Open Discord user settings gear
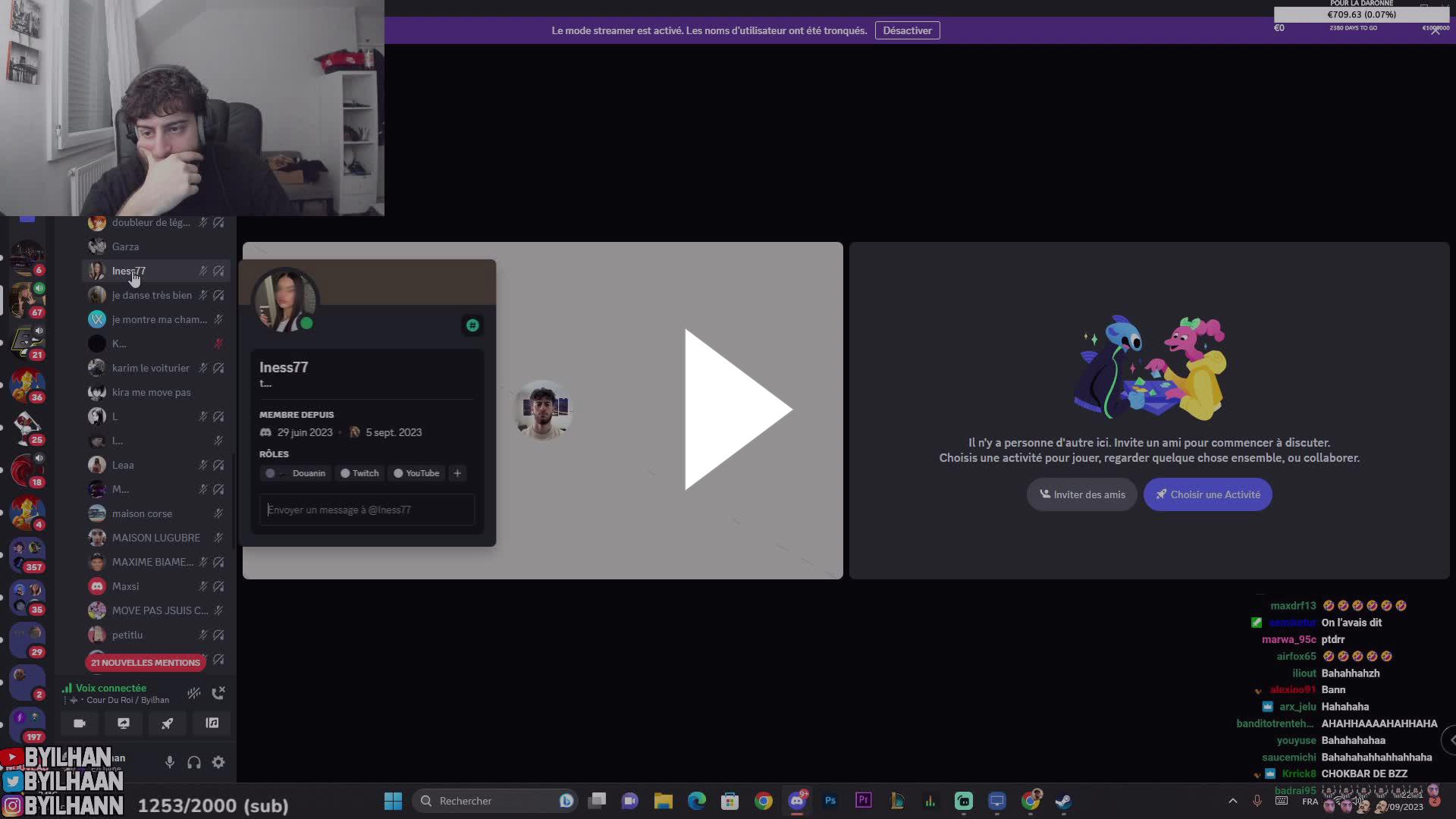 [218, 762]
